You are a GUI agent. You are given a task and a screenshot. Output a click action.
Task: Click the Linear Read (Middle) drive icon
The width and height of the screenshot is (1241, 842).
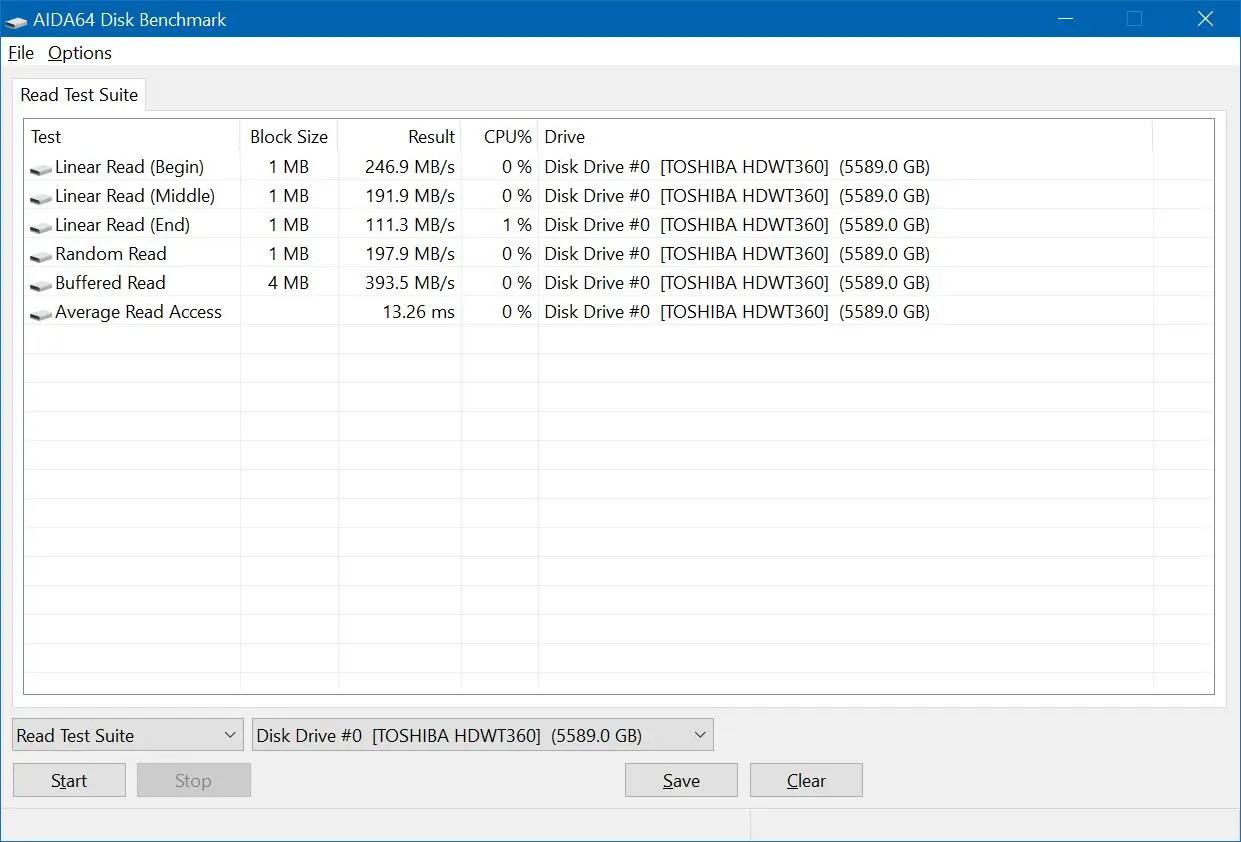41,198
